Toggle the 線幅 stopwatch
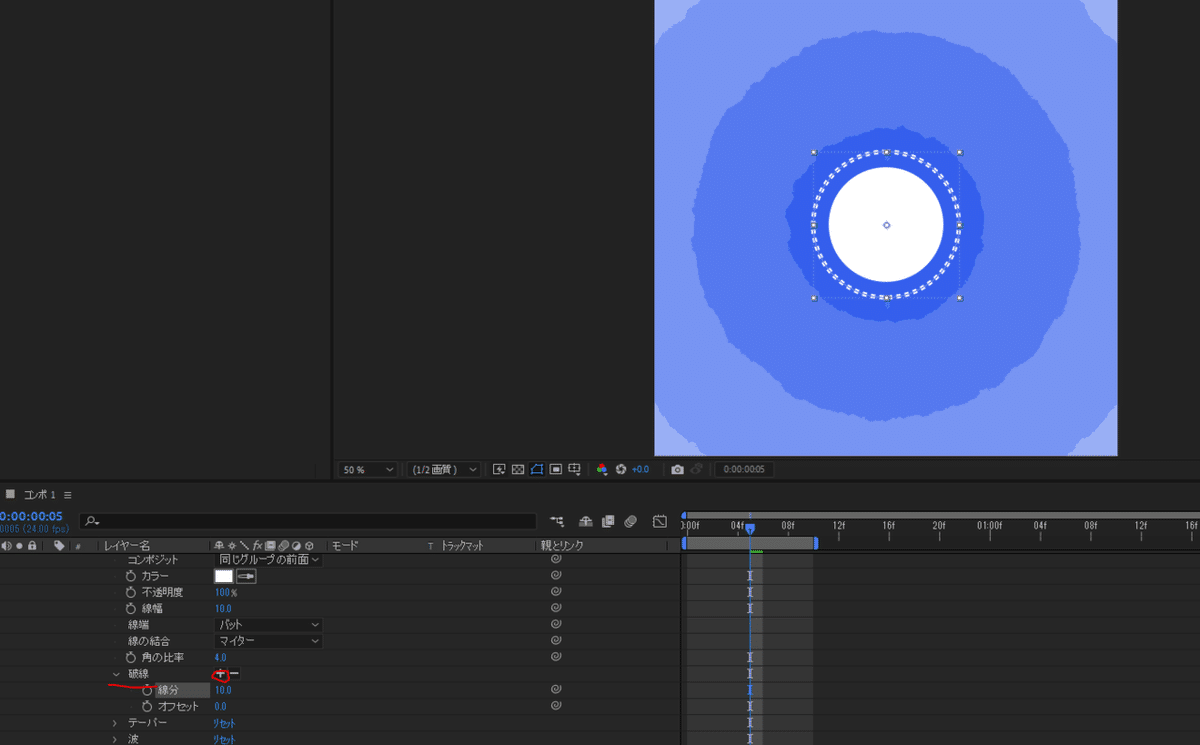 [131, 608]
